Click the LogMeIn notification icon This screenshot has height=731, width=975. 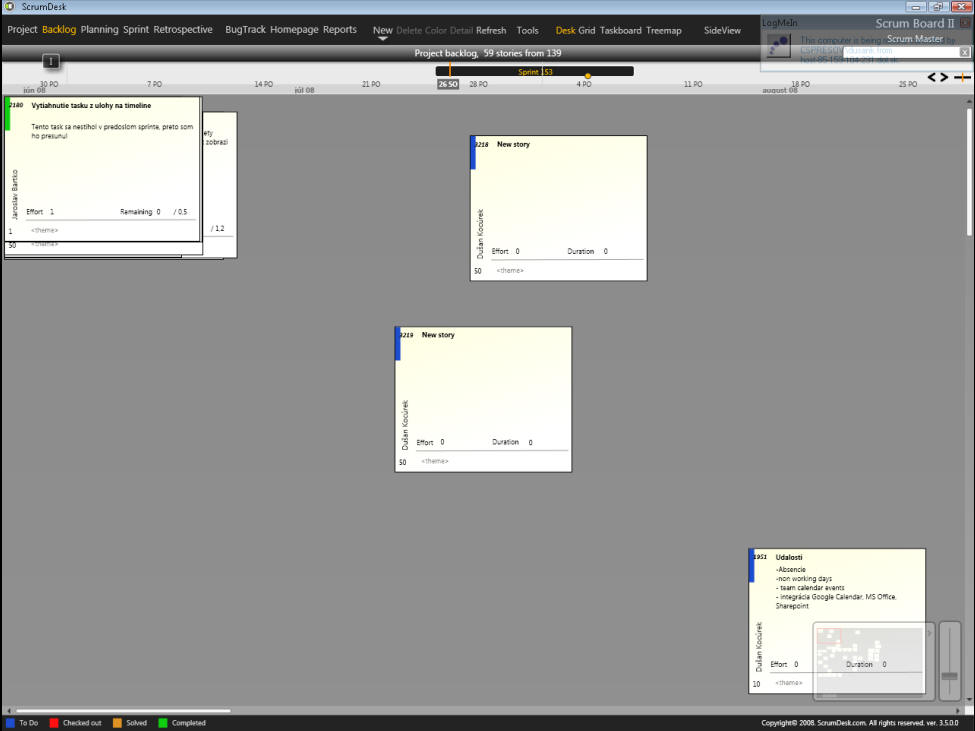tap(779, 47)
